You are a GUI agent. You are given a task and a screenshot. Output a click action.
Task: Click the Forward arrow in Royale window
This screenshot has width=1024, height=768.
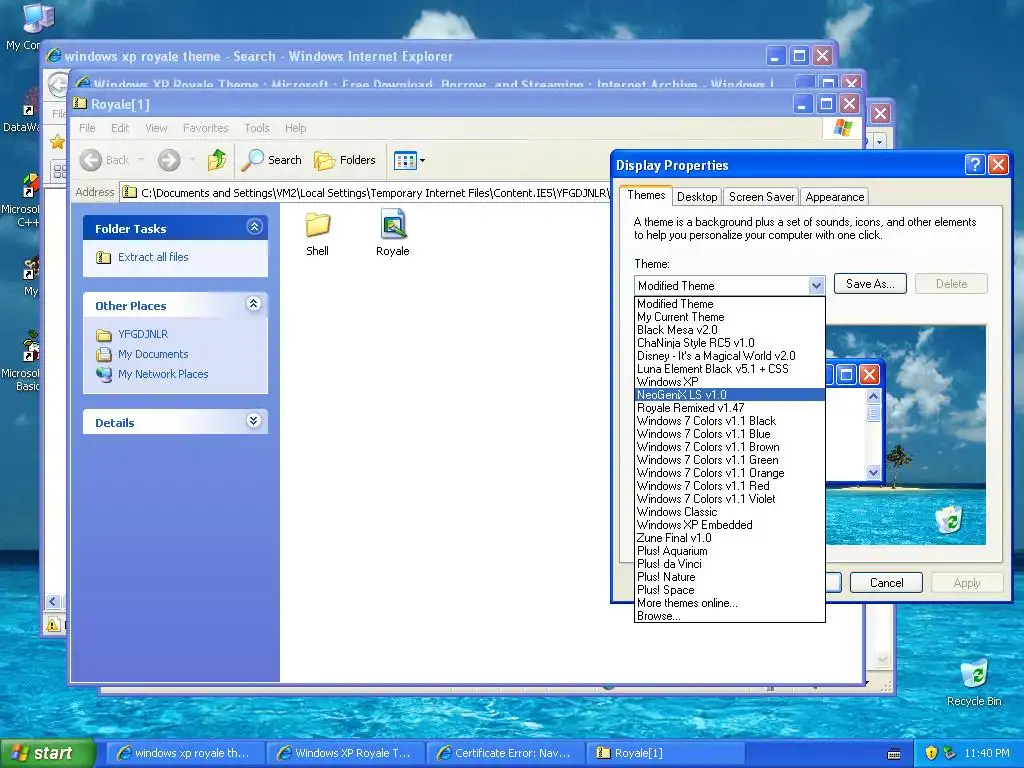coord(169,160)
